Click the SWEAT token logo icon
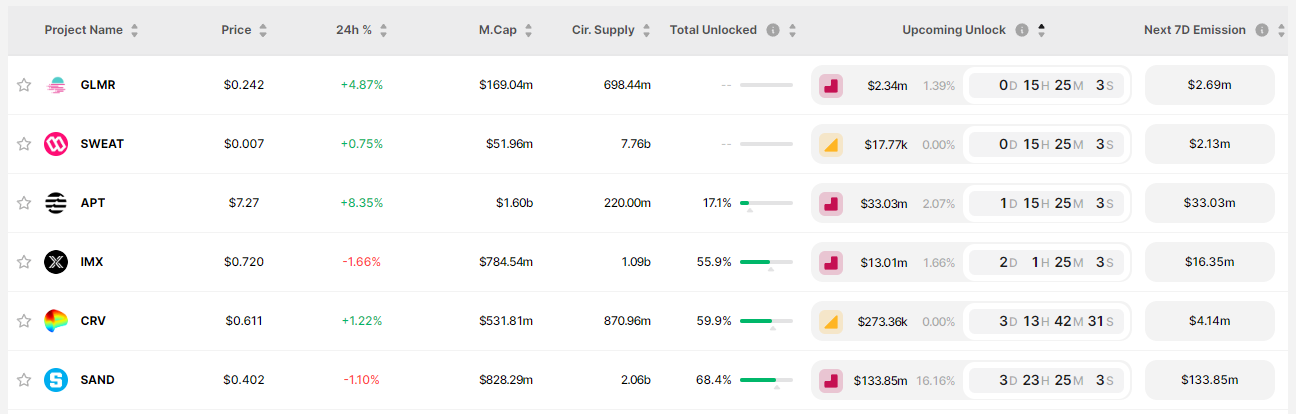Screen dimensions: 1296x414 56,144
